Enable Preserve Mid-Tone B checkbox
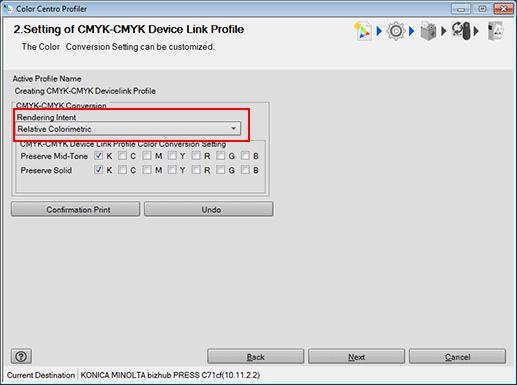Screen dimensions: 517x385 click(245, 156)
